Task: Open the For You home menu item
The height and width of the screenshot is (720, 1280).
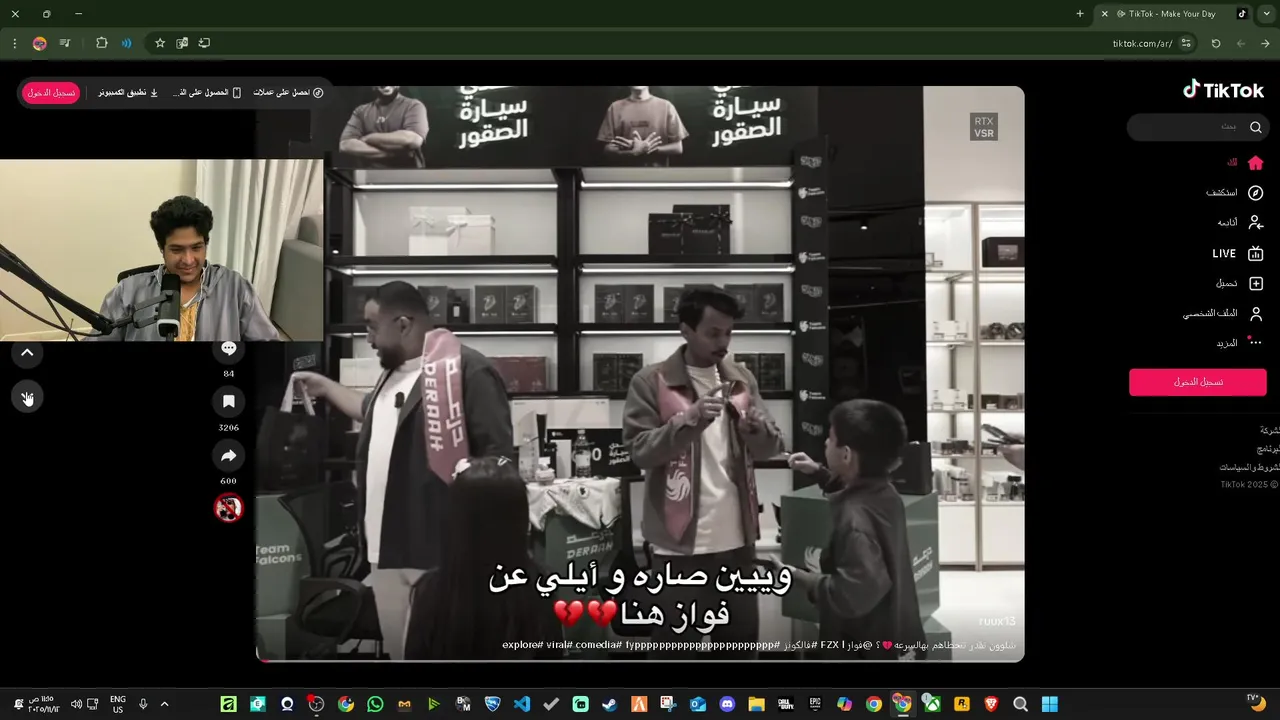Action: pyautogui.click(x=1246, y=162)
